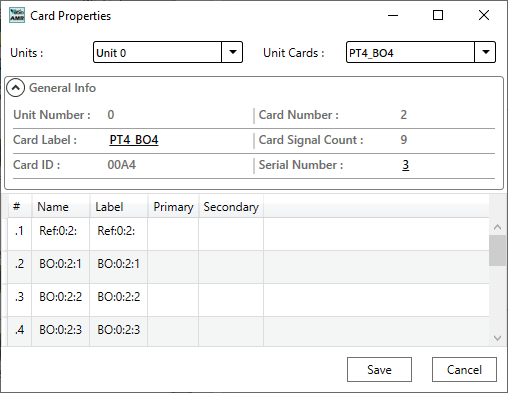Open the Unit Cards dropdown arrow
The image size is (508, 393).
click(x=485, y=52)
